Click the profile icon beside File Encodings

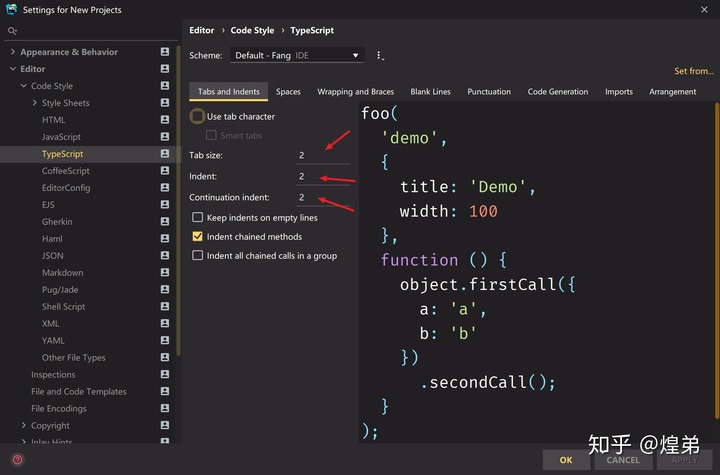click(165, 408)
